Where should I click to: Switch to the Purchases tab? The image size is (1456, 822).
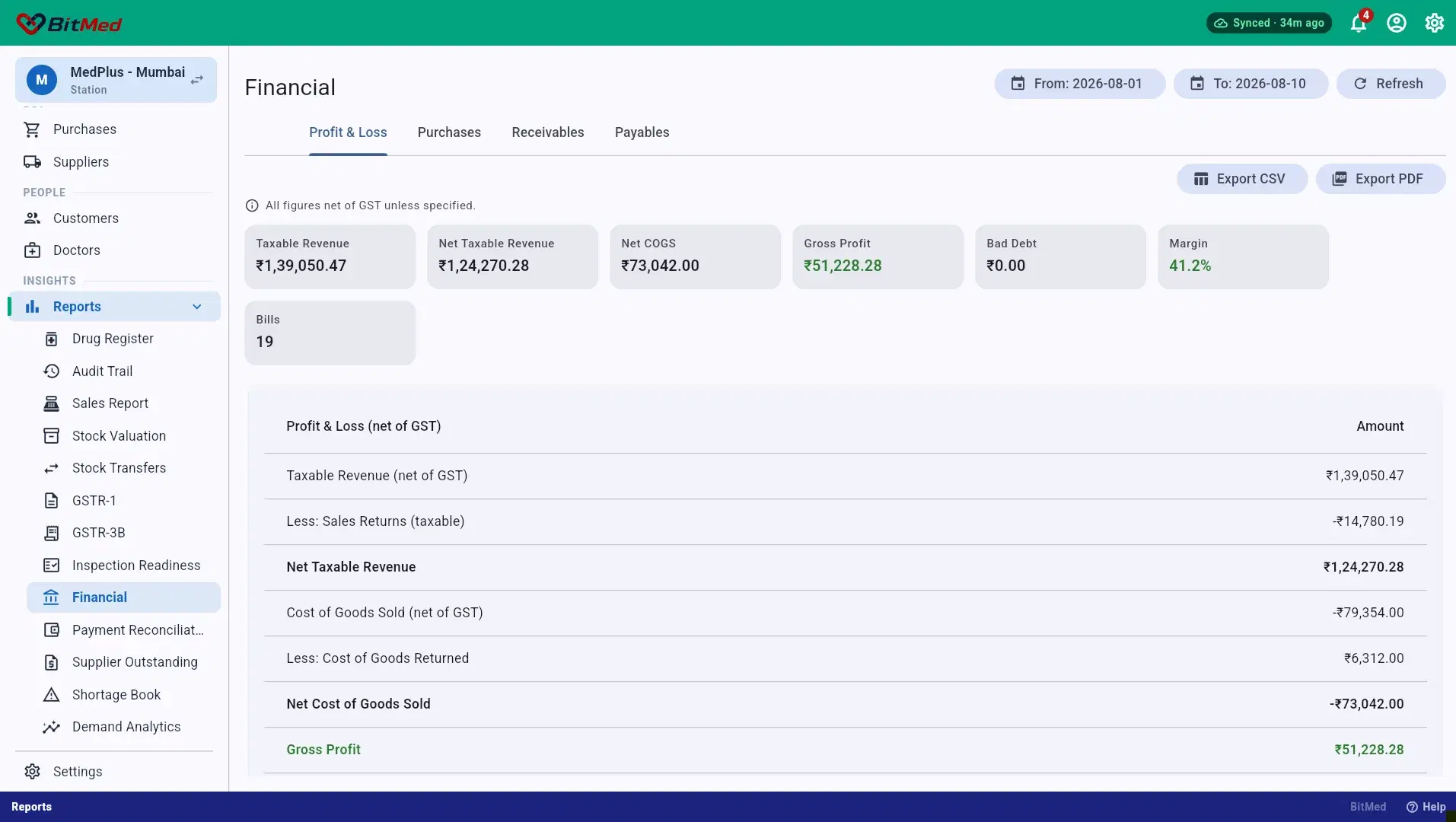tap(449, 132)
